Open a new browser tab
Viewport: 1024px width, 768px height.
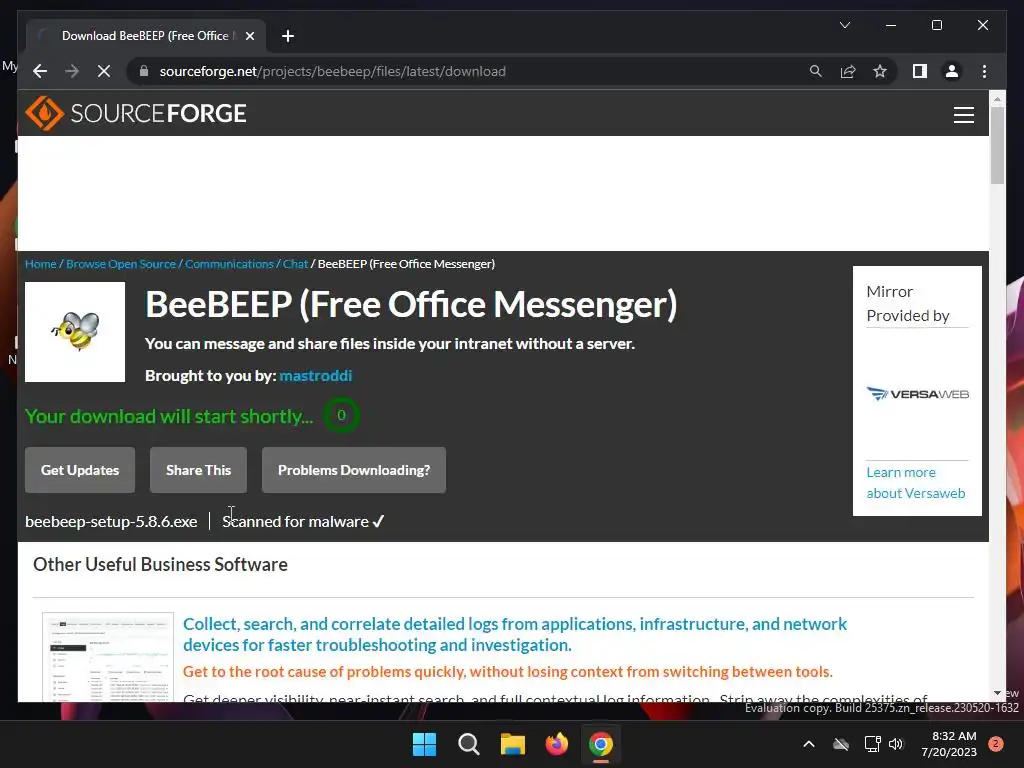click(x=288, y=36)
